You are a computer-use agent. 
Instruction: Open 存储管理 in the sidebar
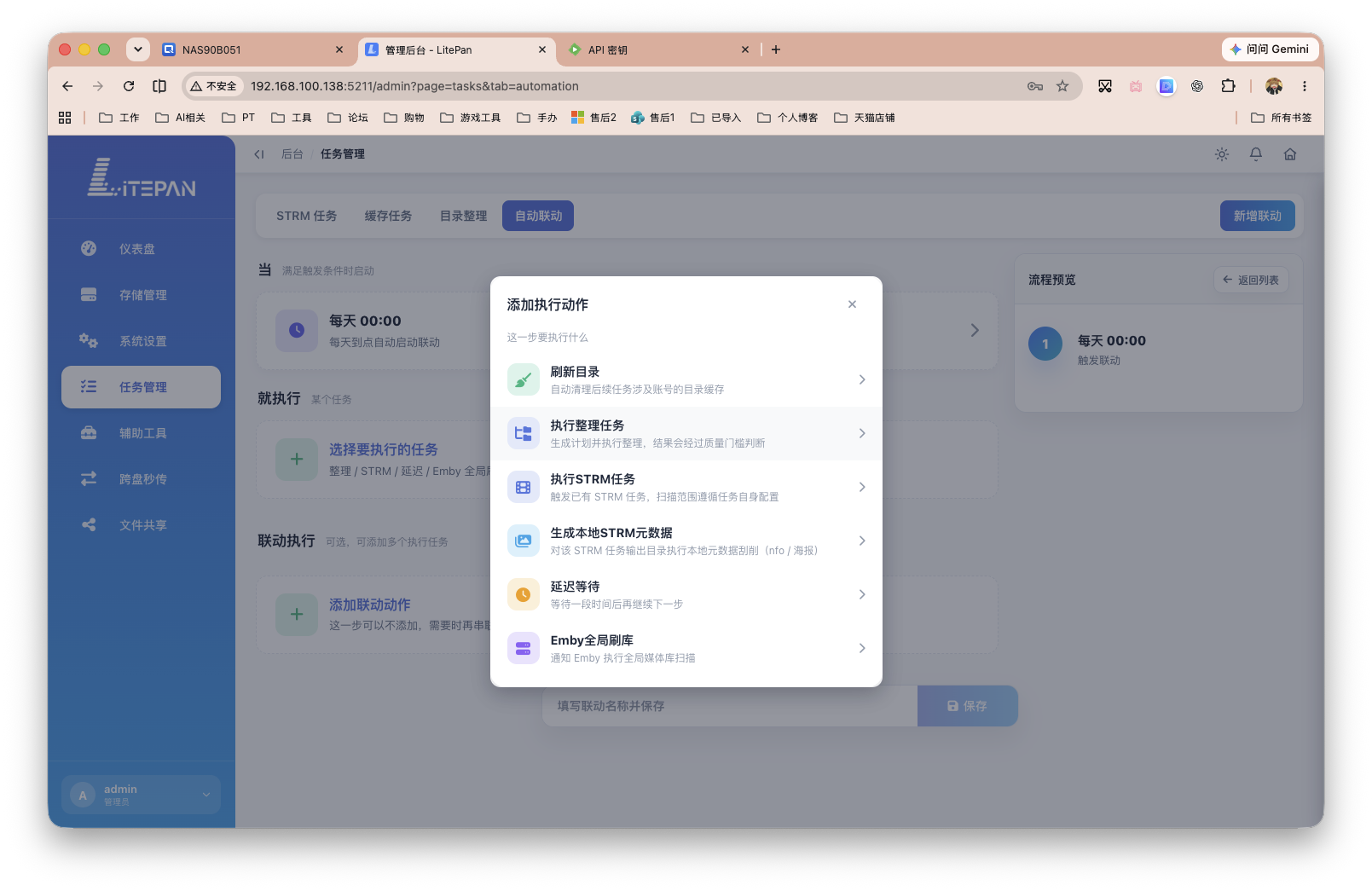(x=141, y=295)
